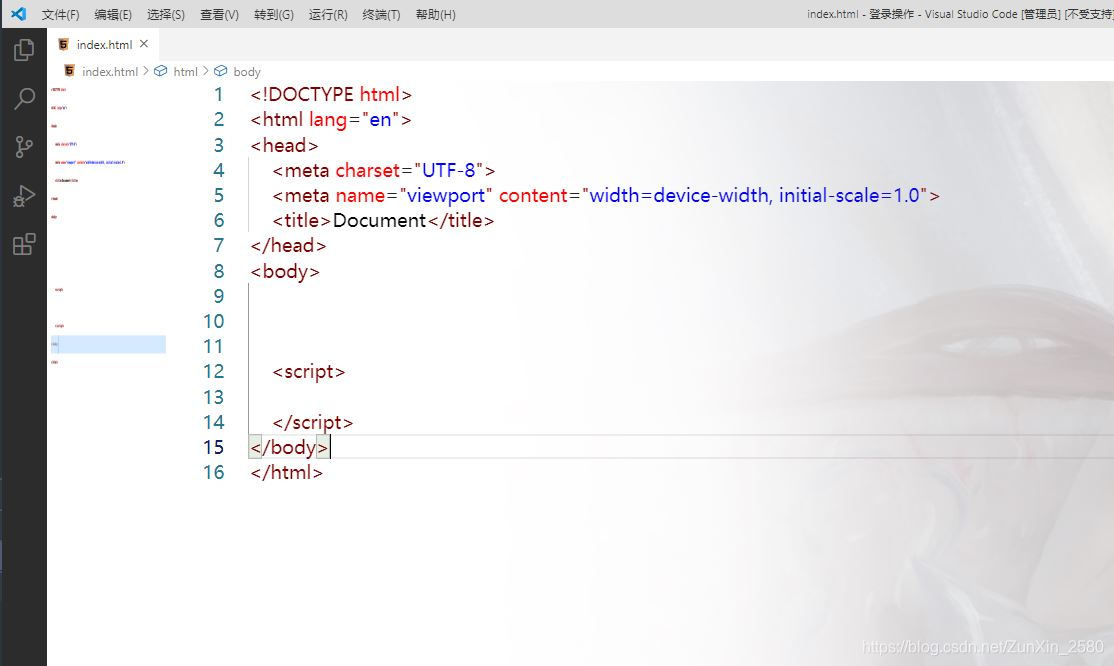Click the VS Code logo icon
The height and width of the screenshot is (666, 1114).
pos(18,14)
